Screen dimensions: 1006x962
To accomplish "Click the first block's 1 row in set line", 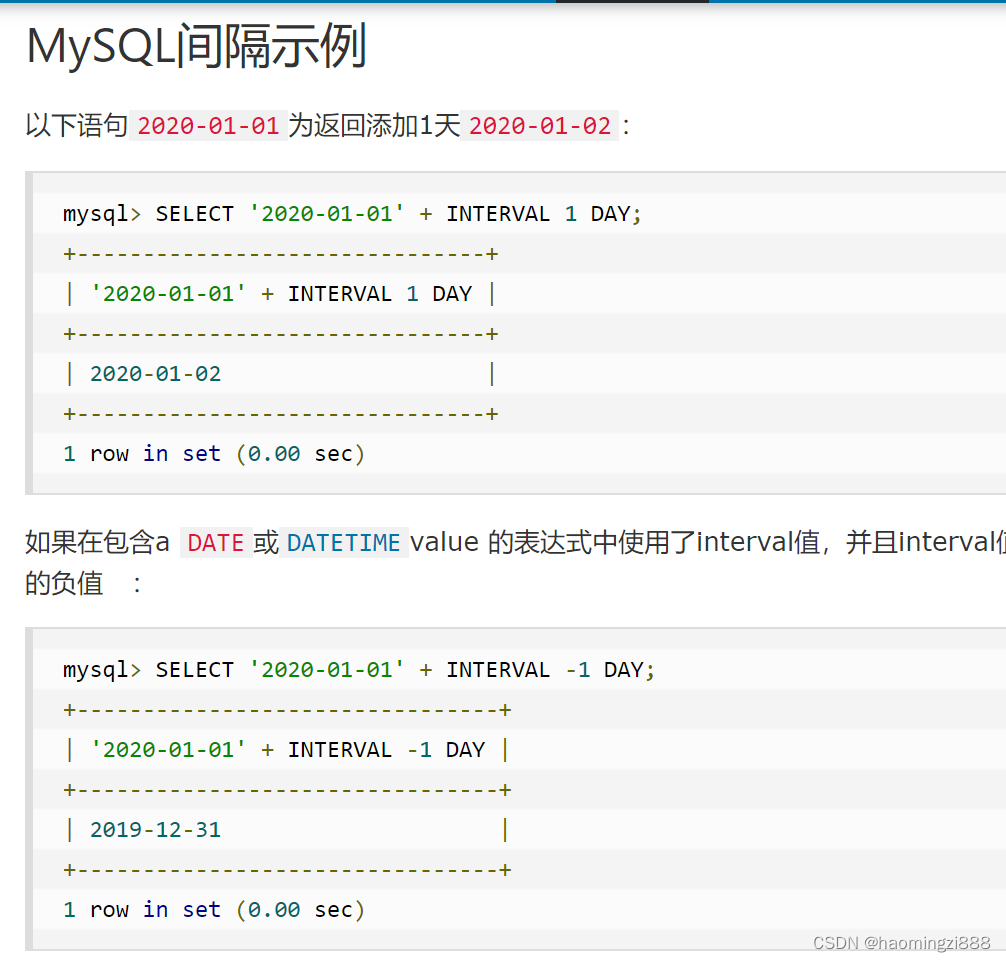I will (x=214, y=454).
